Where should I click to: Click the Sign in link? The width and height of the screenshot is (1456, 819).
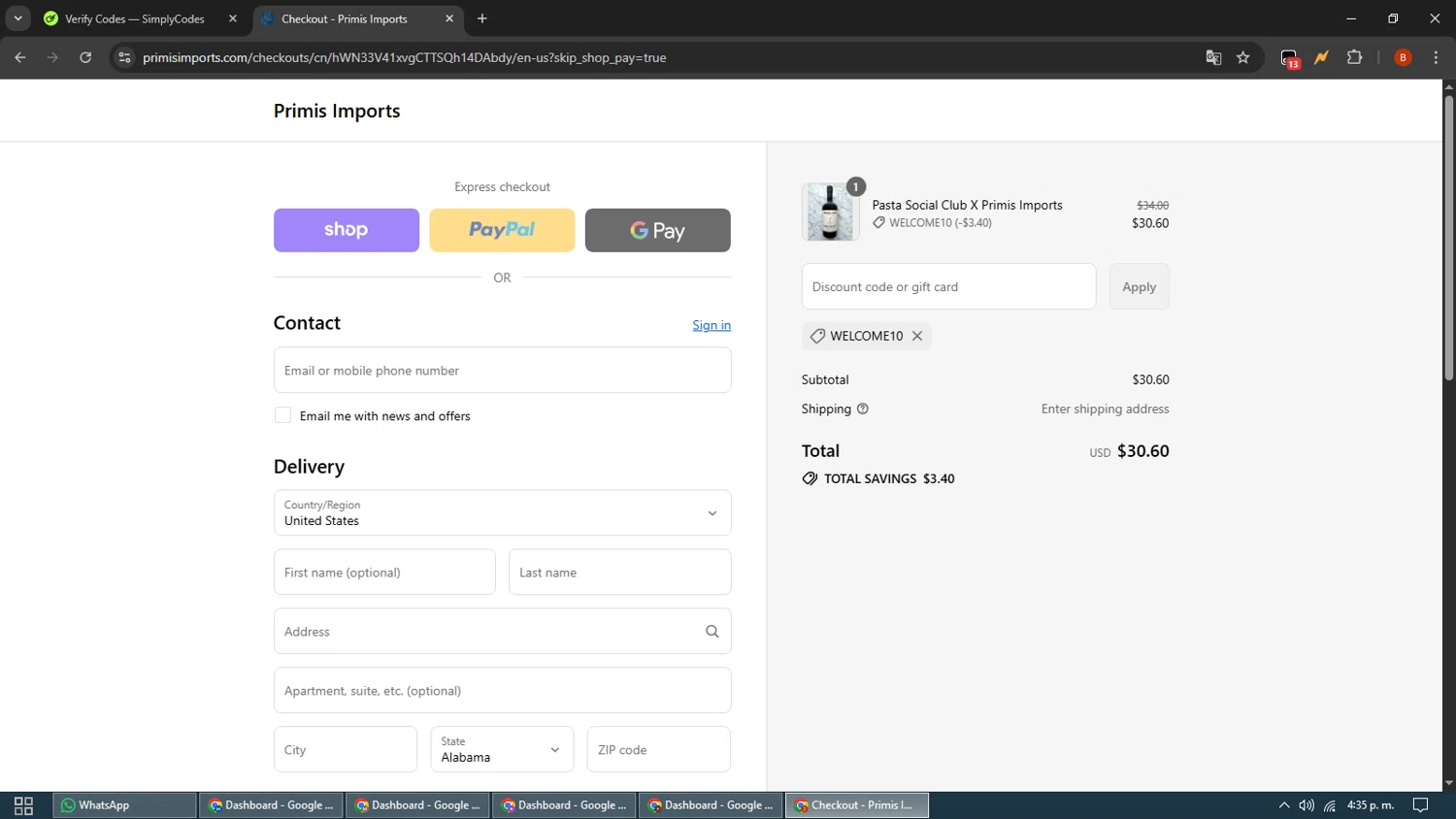click(x=711, y=325)
